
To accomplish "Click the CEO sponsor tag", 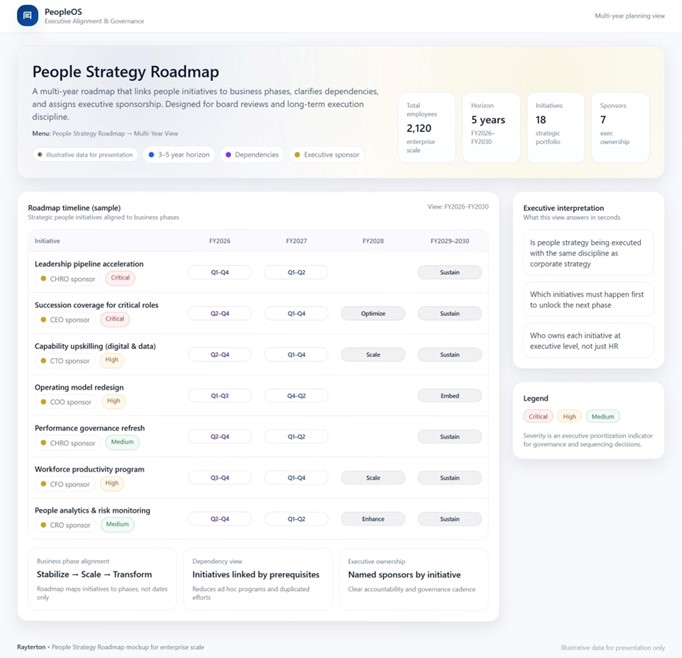I will click(x=65, y=320).
